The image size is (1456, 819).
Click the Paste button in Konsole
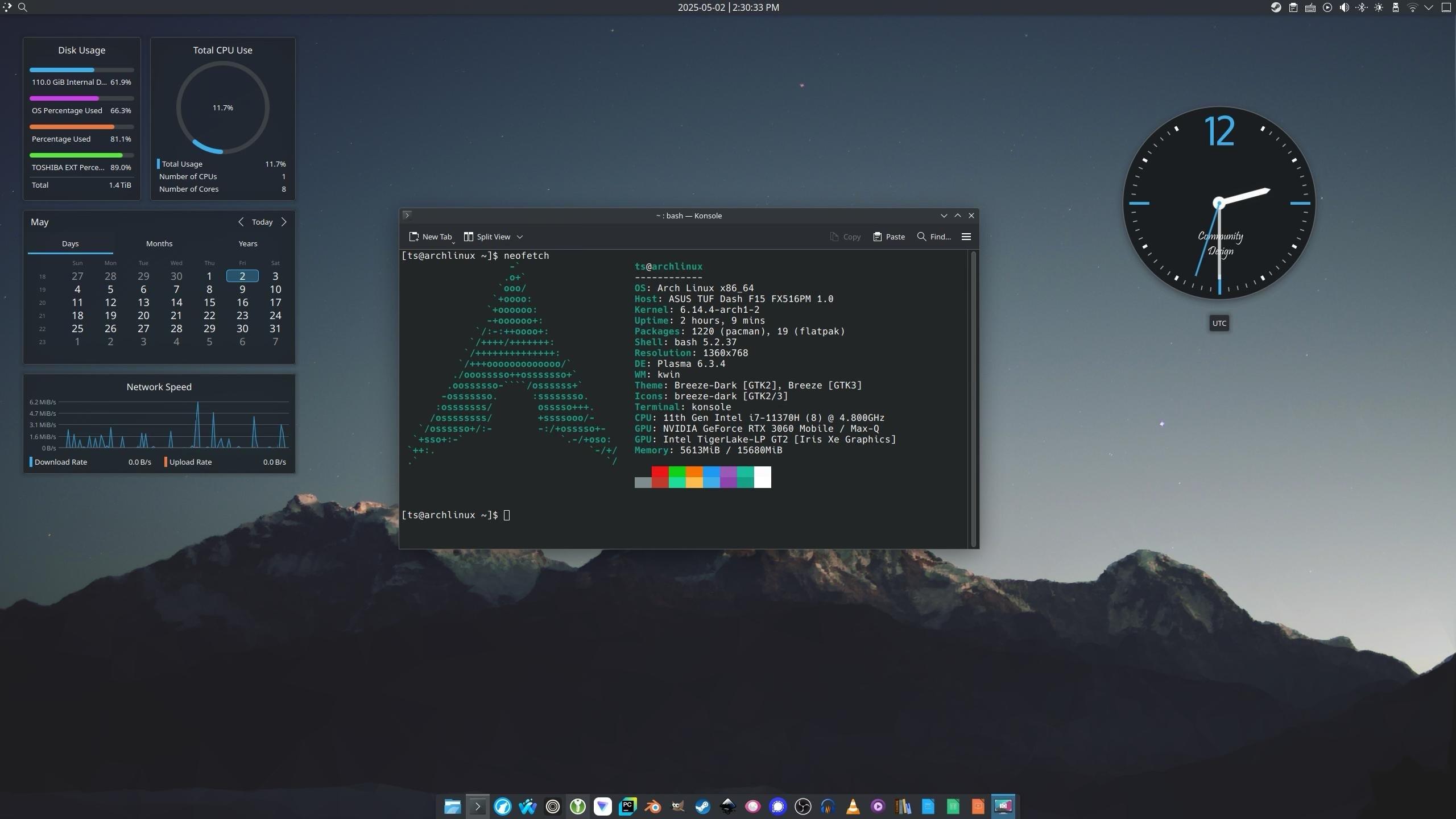(x=889, y=237)
